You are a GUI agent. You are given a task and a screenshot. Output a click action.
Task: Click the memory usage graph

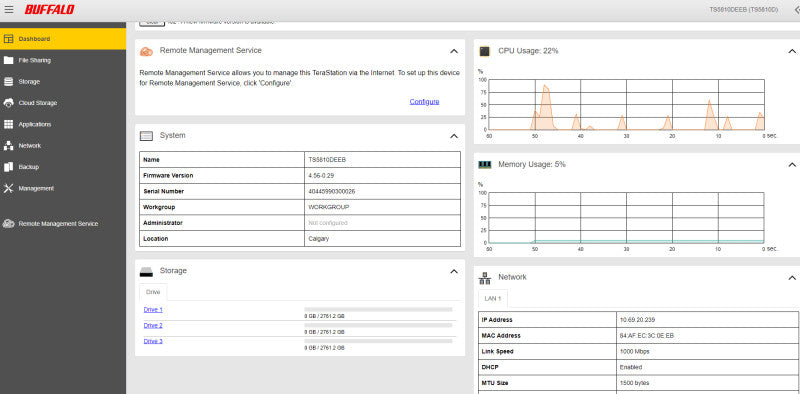tap(627, 218)
